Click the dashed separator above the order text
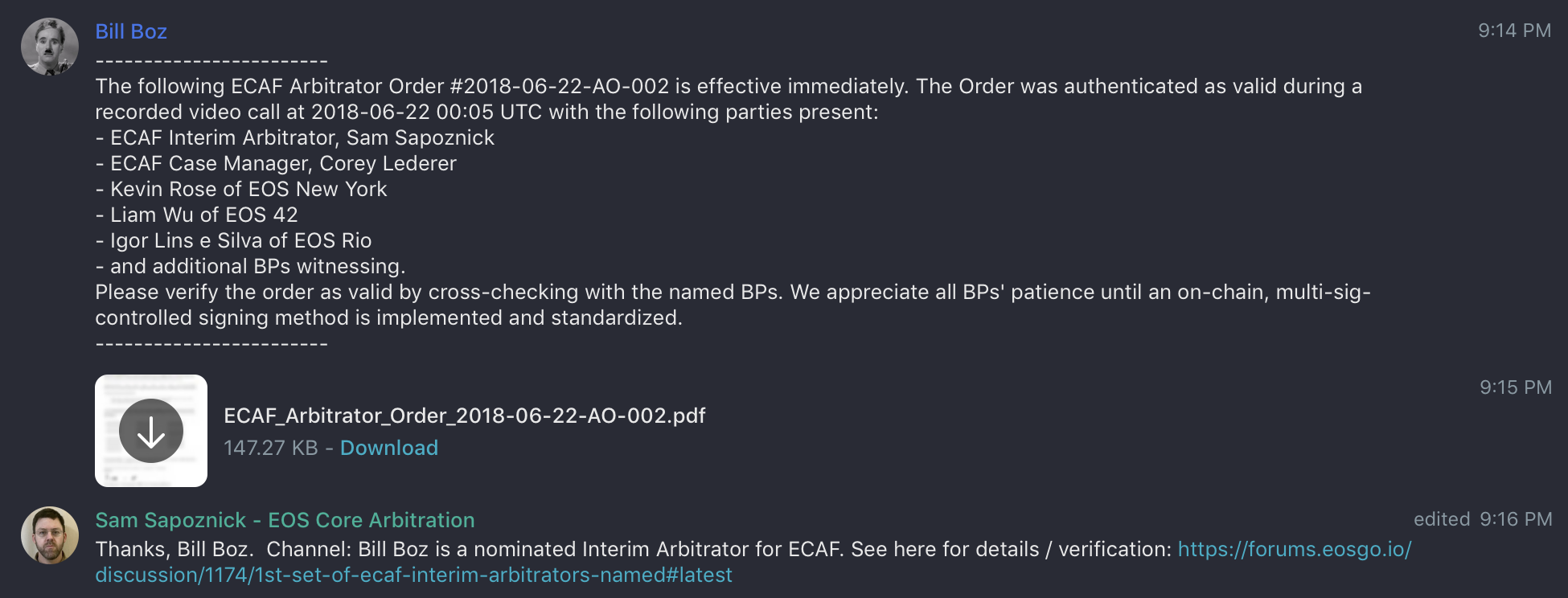This screenshot has width=1568, height=598. click(211, 61)
